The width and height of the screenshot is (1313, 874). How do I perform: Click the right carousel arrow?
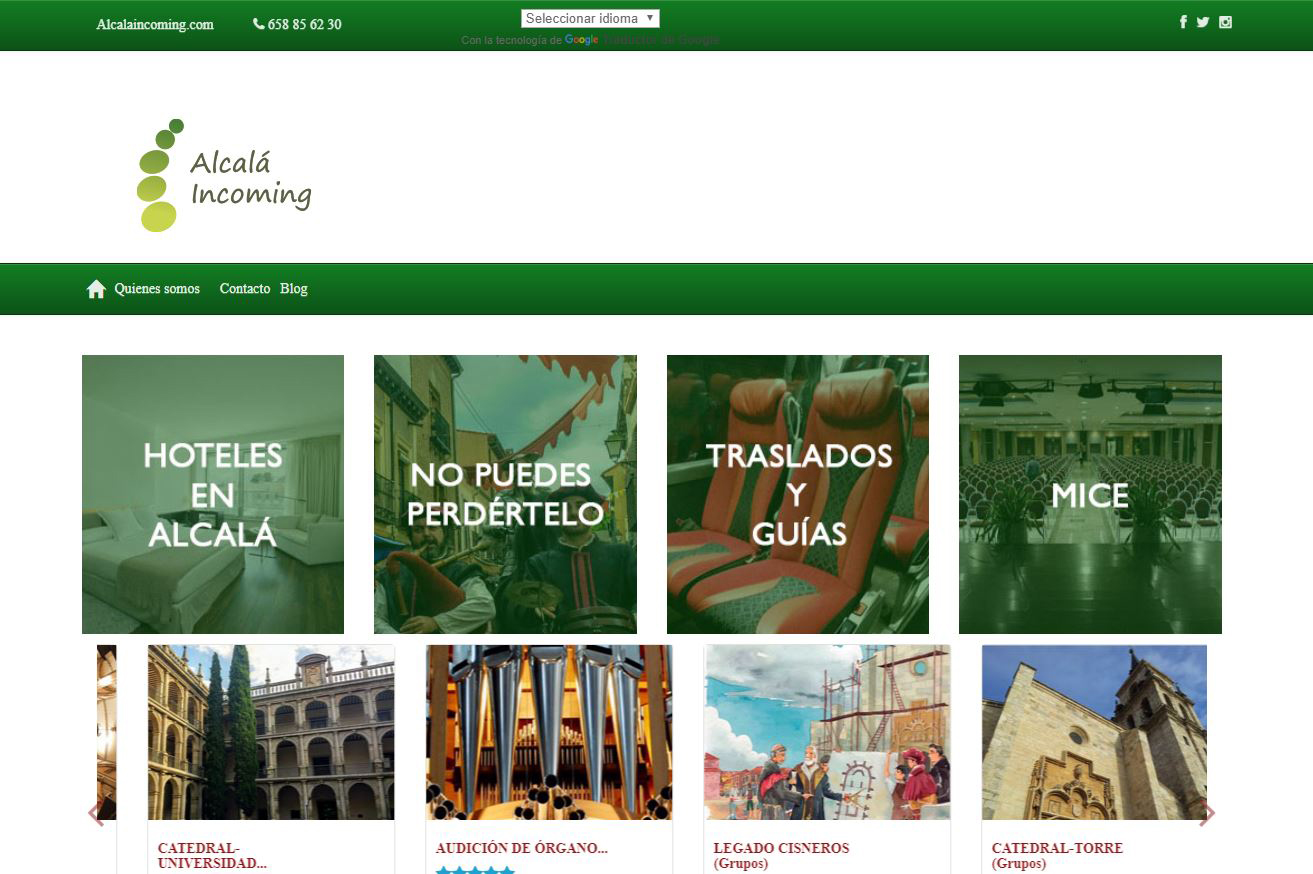coord(1208,814)
